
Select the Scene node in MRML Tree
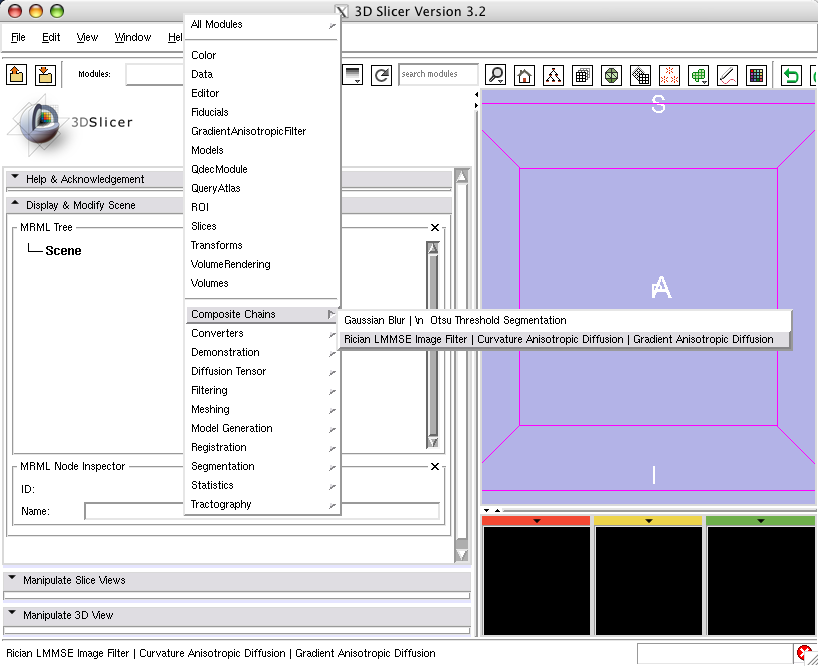pyautogui.click(x=63, y=251)
